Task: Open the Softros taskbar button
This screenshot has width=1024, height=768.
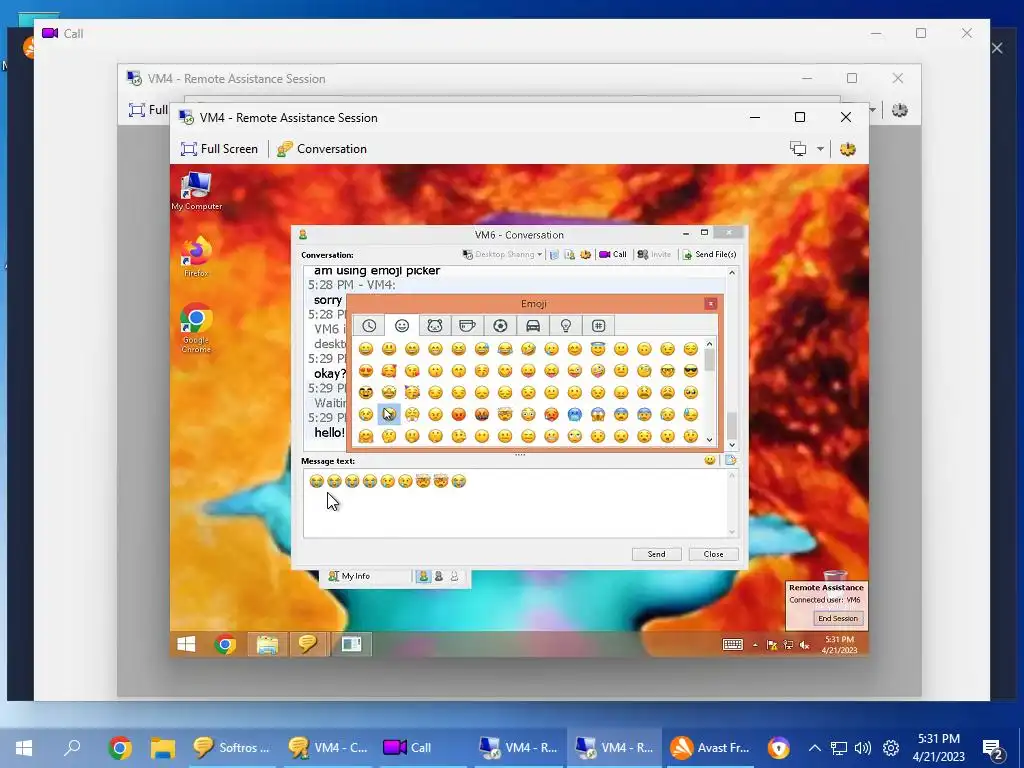Action: [232, 748]
